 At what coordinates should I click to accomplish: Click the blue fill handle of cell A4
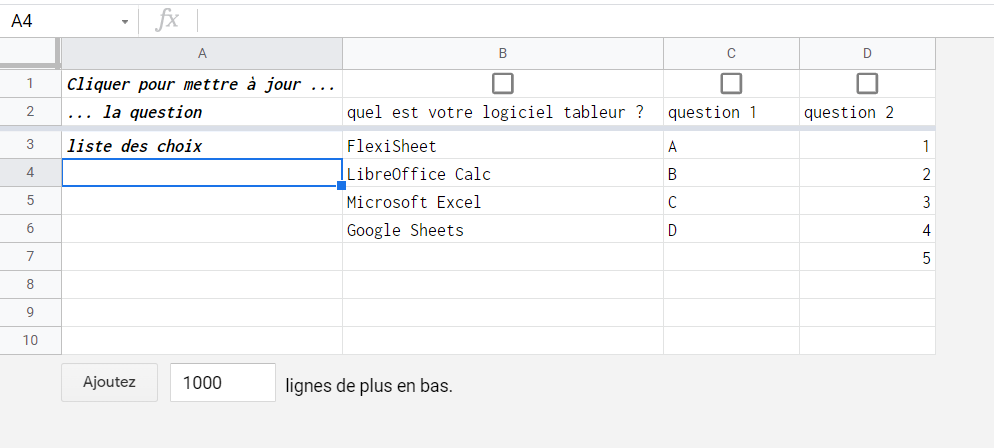click(342, 186)
